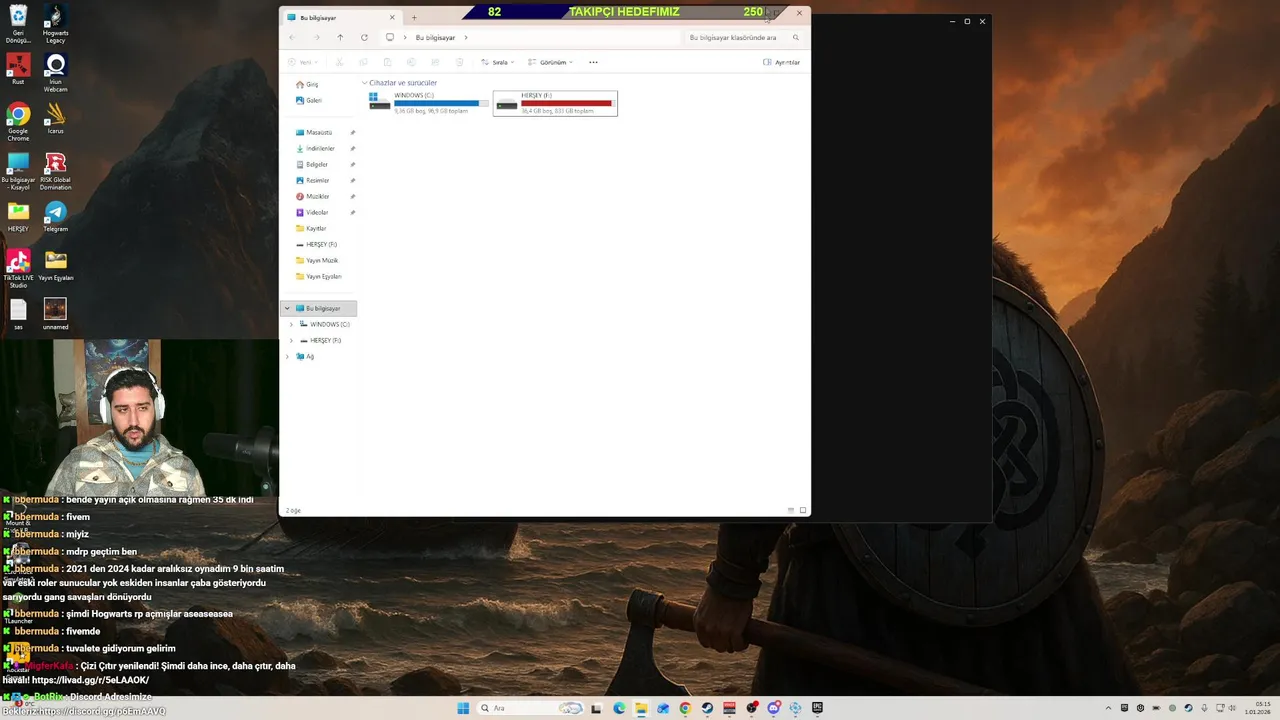The width and height of the screenshot is (1280, 720).
Task: Expand HERŞEY (F:) tree node
Action: (291, 340)
